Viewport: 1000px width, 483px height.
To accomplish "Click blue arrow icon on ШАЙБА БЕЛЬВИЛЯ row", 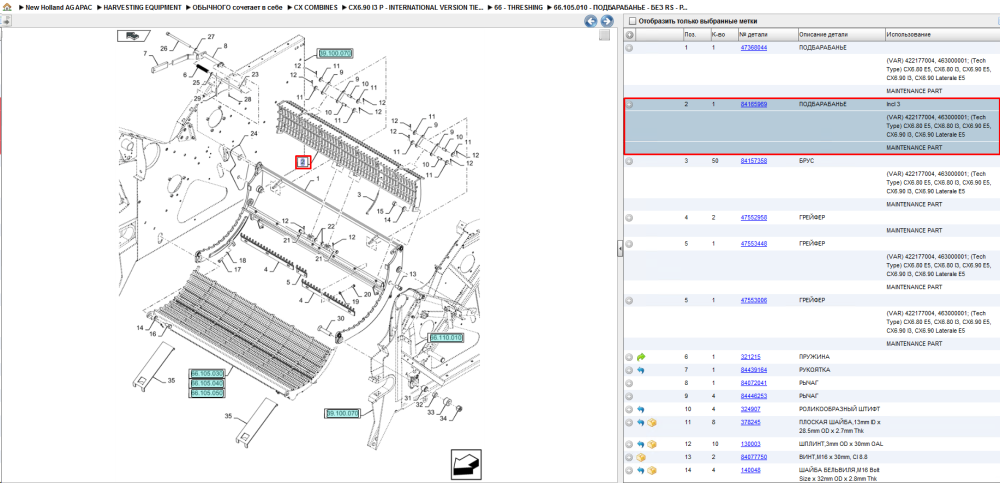I will pos(641,471).
